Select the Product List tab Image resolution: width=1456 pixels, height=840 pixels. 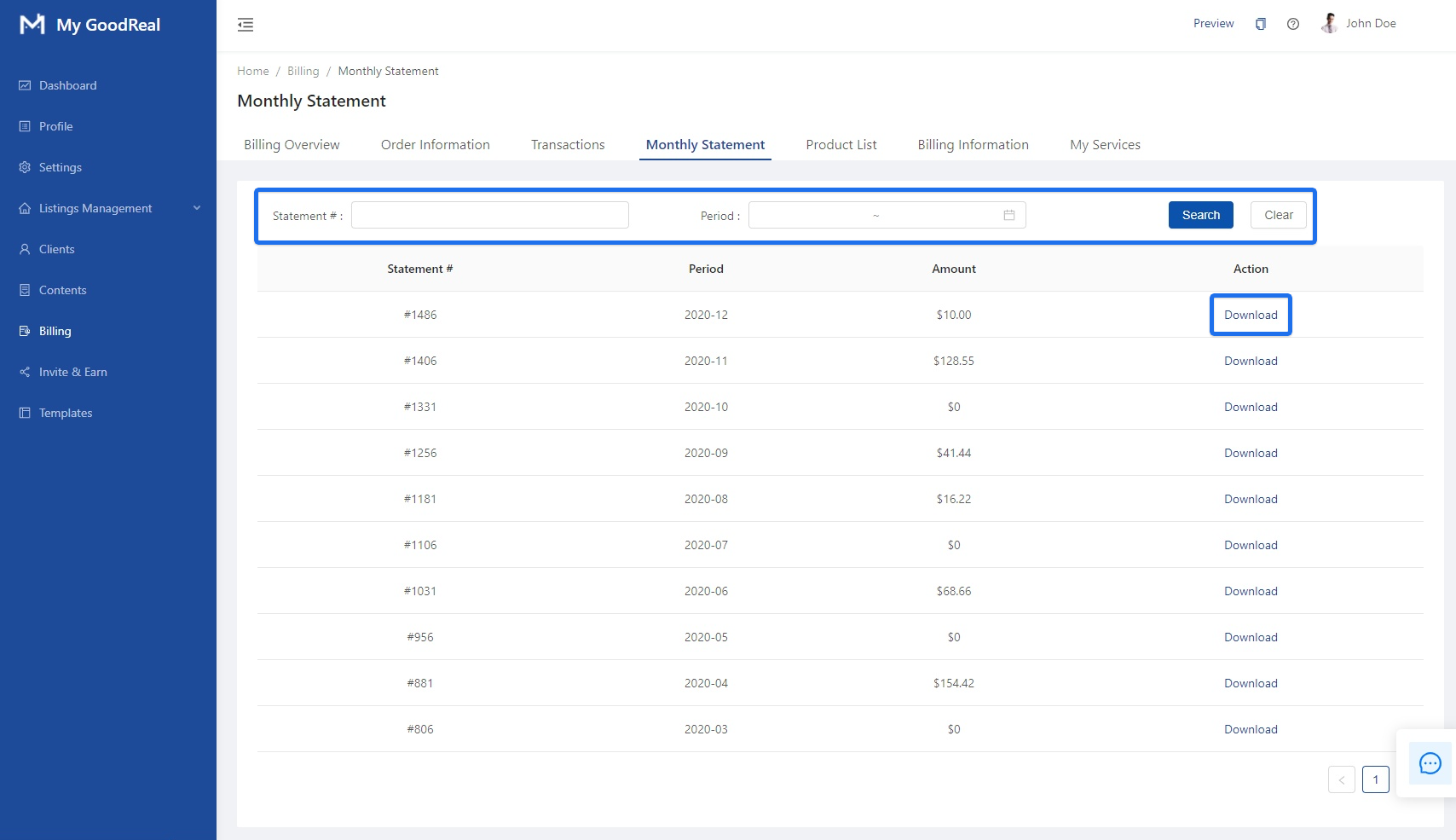pyautogui.click(x=841, y=145)
